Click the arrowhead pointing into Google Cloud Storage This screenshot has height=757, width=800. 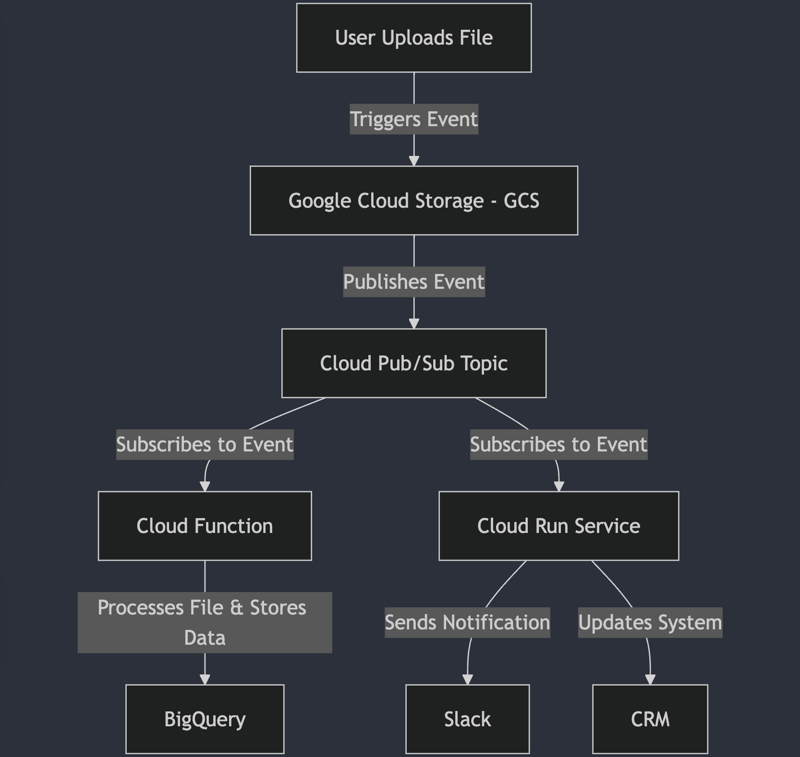tap(414, 161)
